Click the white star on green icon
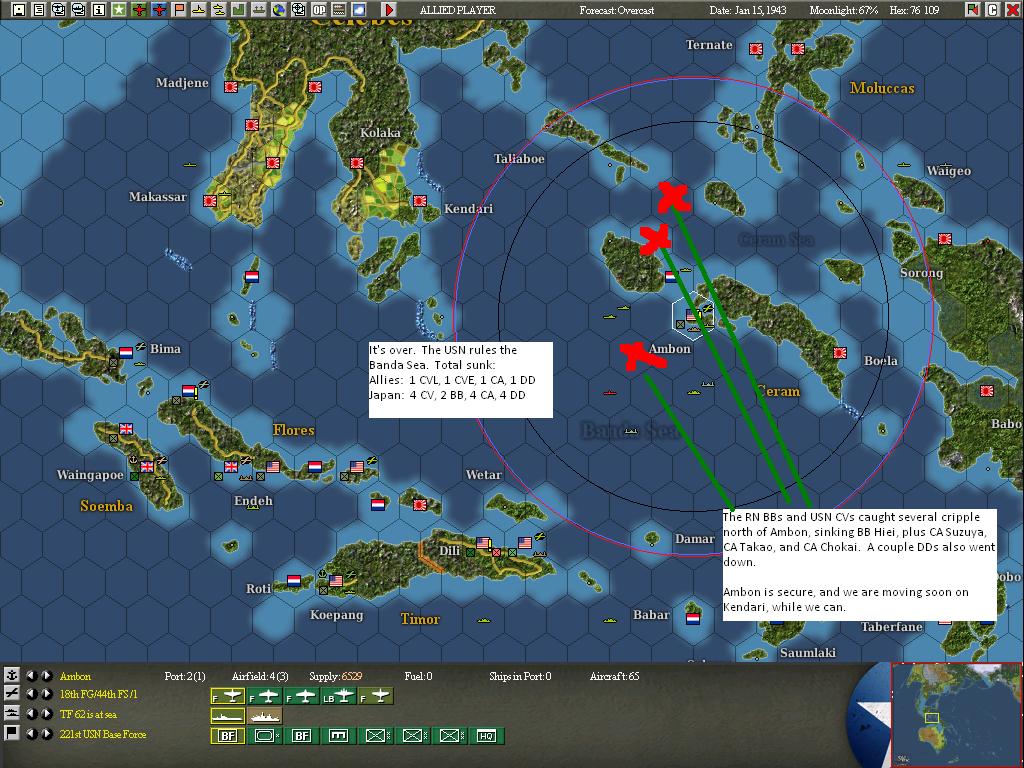The image size is (1024, 768). (x=118, y=10)
